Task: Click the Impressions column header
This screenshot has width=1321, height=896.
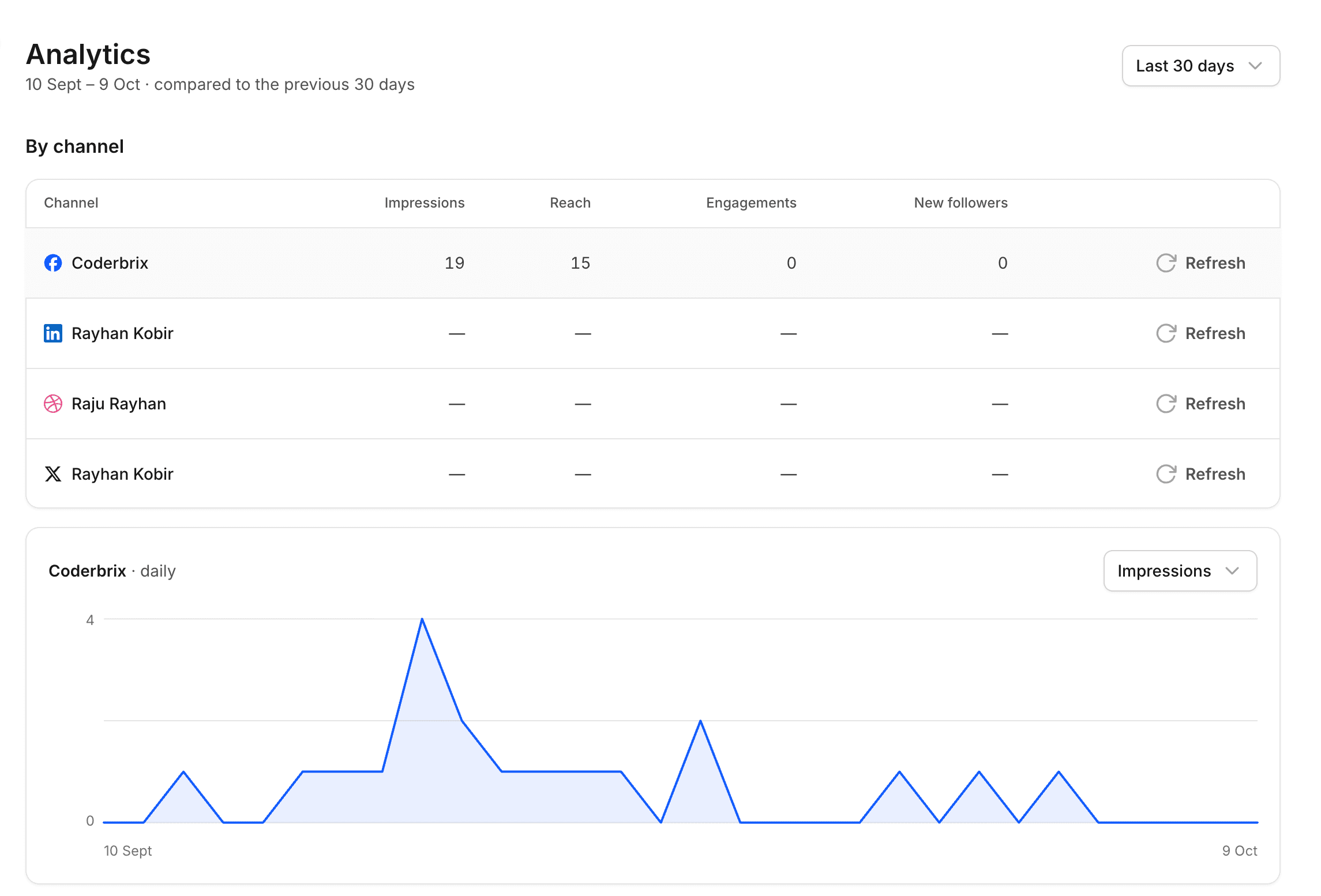Action: (425, 203)
